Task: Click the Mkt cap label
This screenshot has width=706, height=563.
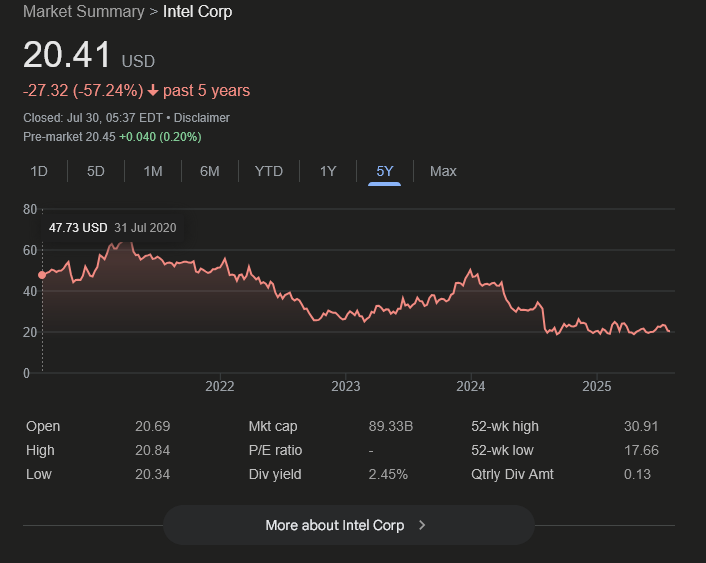Action: (x=273, y=426)
